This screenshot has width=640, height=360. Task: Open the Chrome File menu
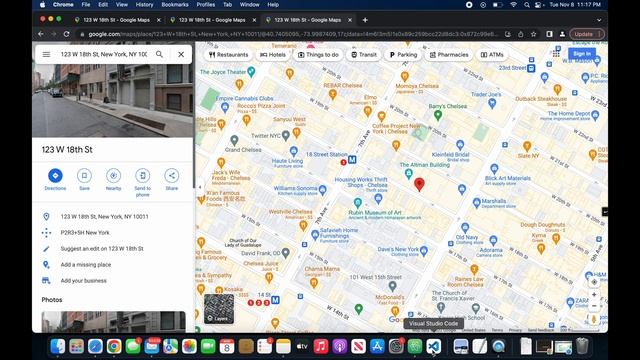[x=86, y=5]
